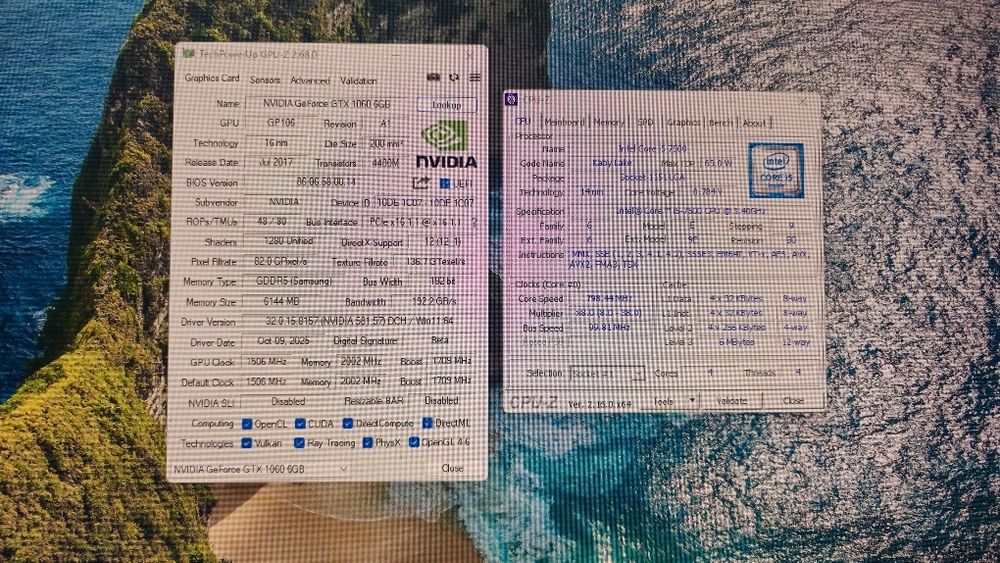This screenshot has height=563, width=1000.
Task: Click the GPU Clock Boost 1709 MHz value
Action: point(452,361)
